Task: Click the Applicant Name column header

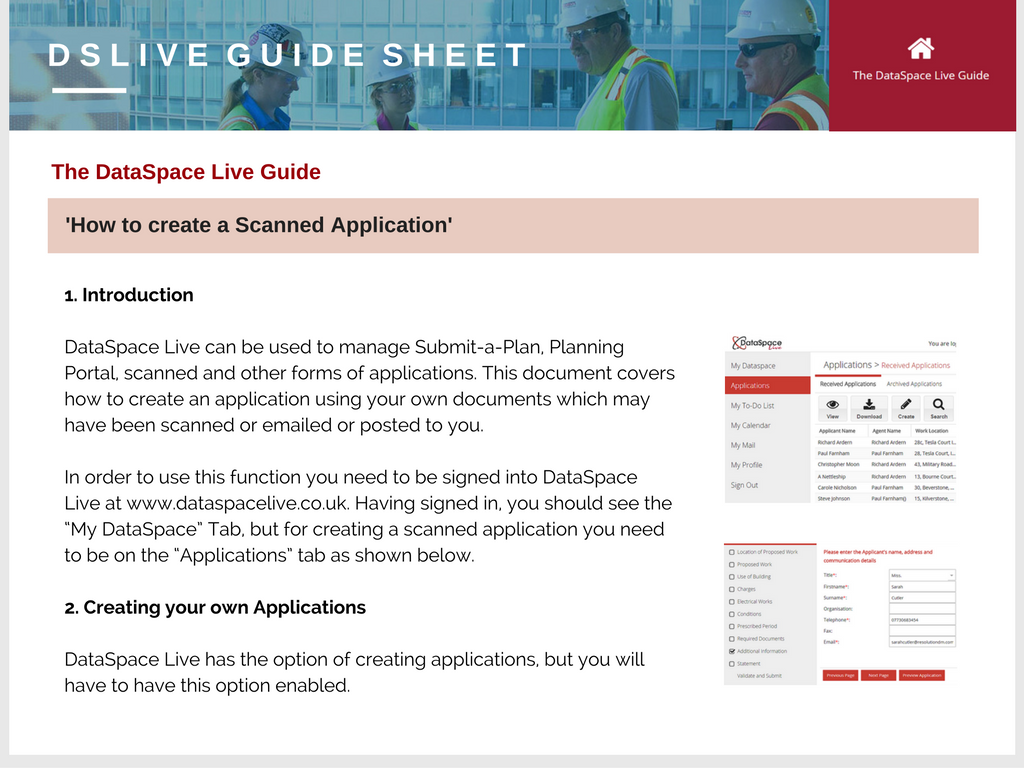Action: [x=837, y=431]
